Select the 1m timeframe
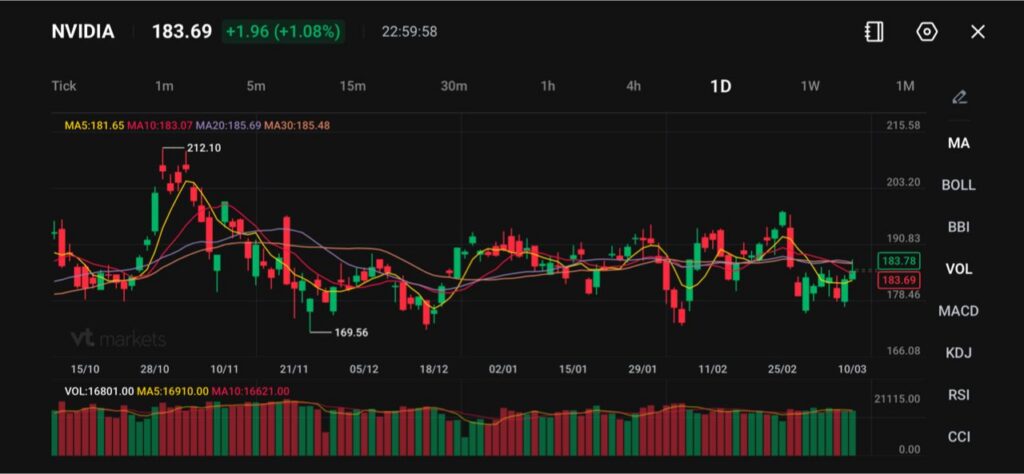This screenshot has width=1024, height=474. pyautogui.click(x=164, y=86)
